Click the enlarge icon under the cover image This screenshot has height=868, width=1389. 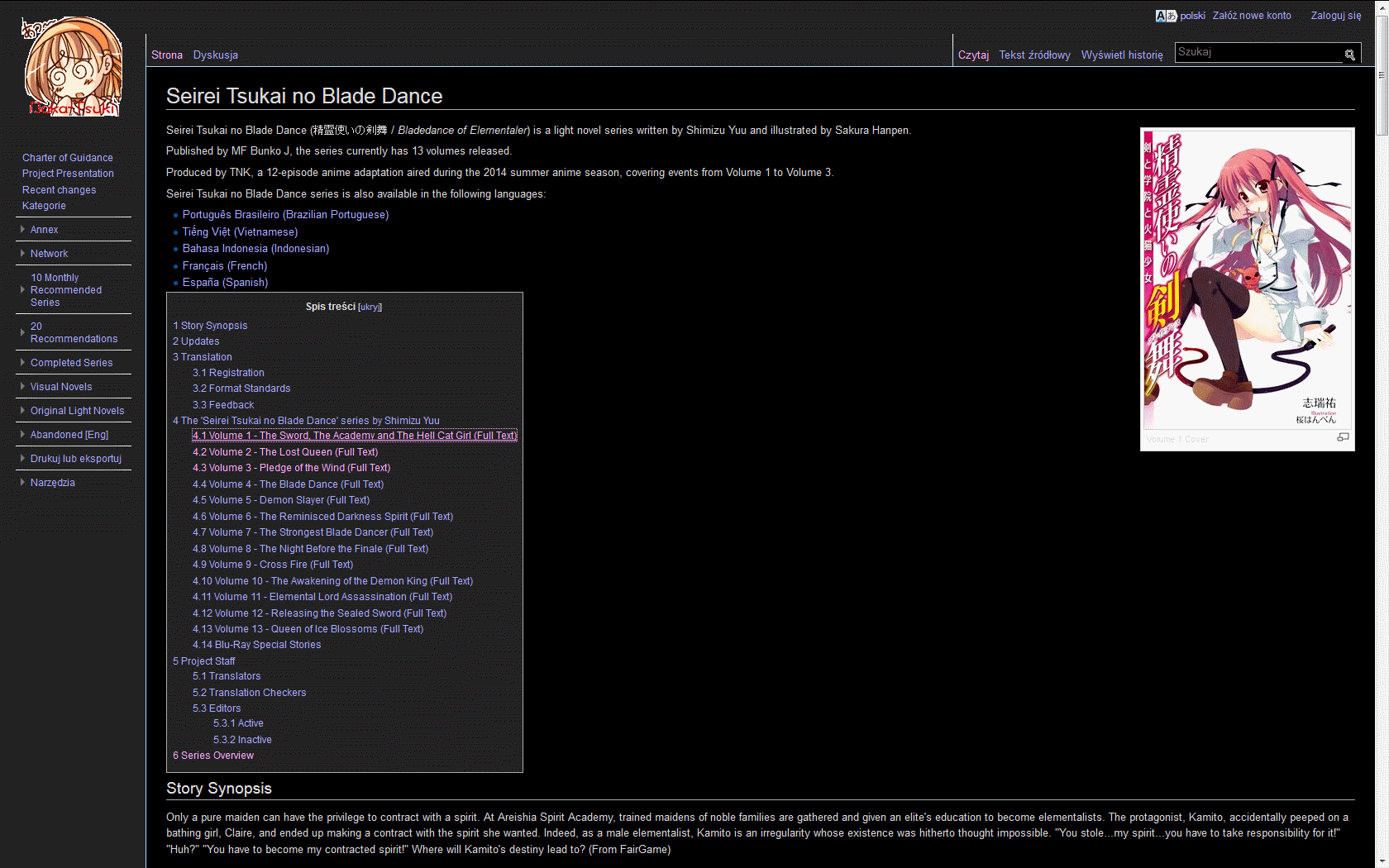[1343, 437]
